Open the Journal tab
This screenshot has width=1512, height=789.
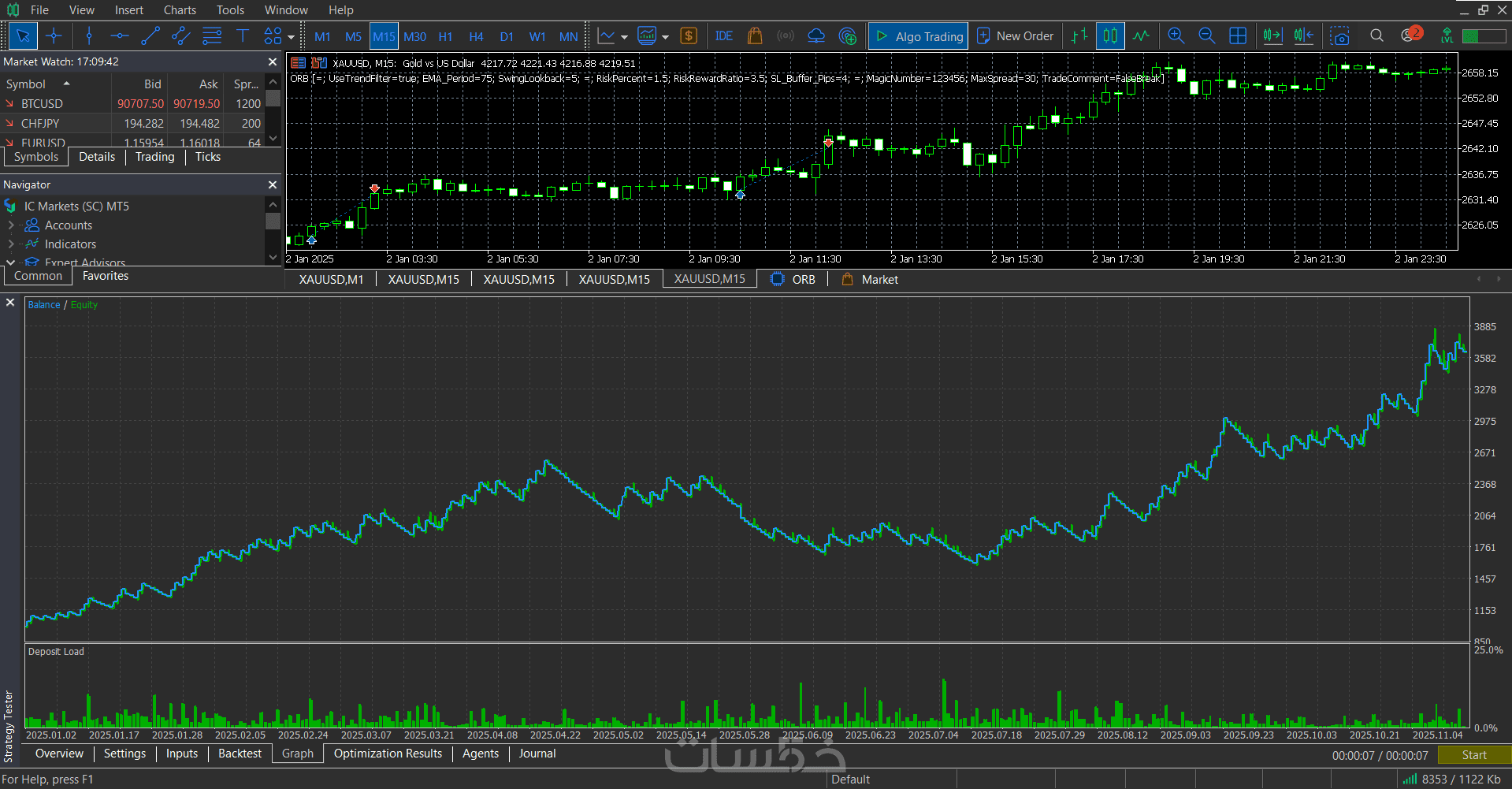(x=537, y=754)
